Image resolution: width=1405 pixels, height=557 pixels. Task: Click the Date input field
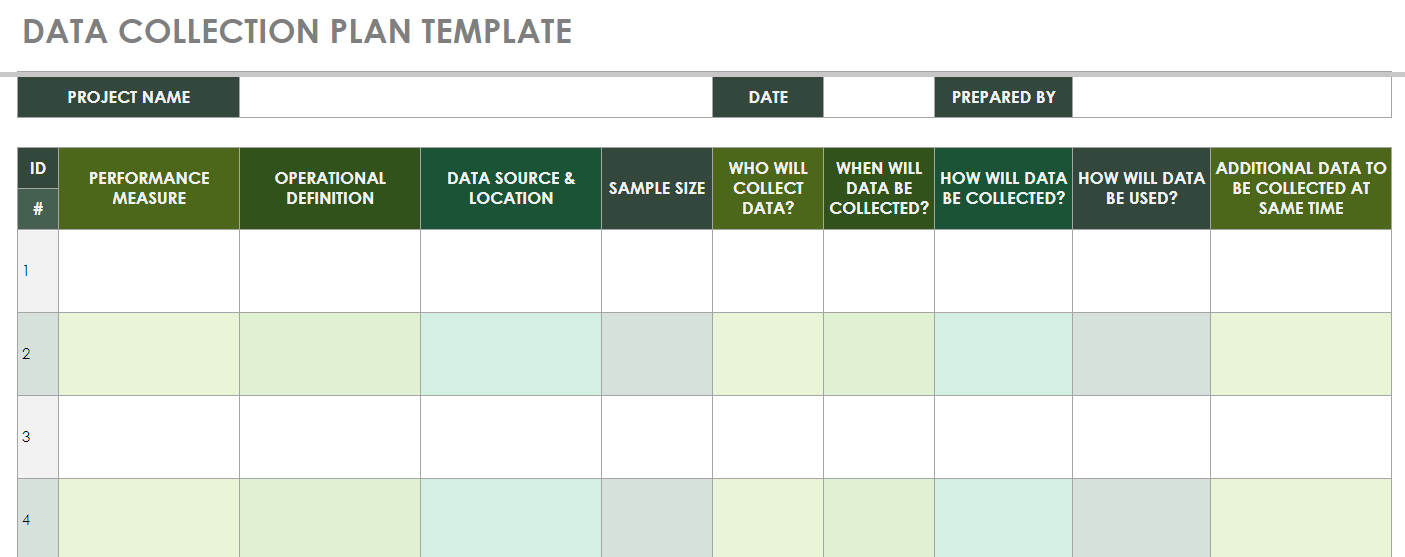(x=878, y=97)
